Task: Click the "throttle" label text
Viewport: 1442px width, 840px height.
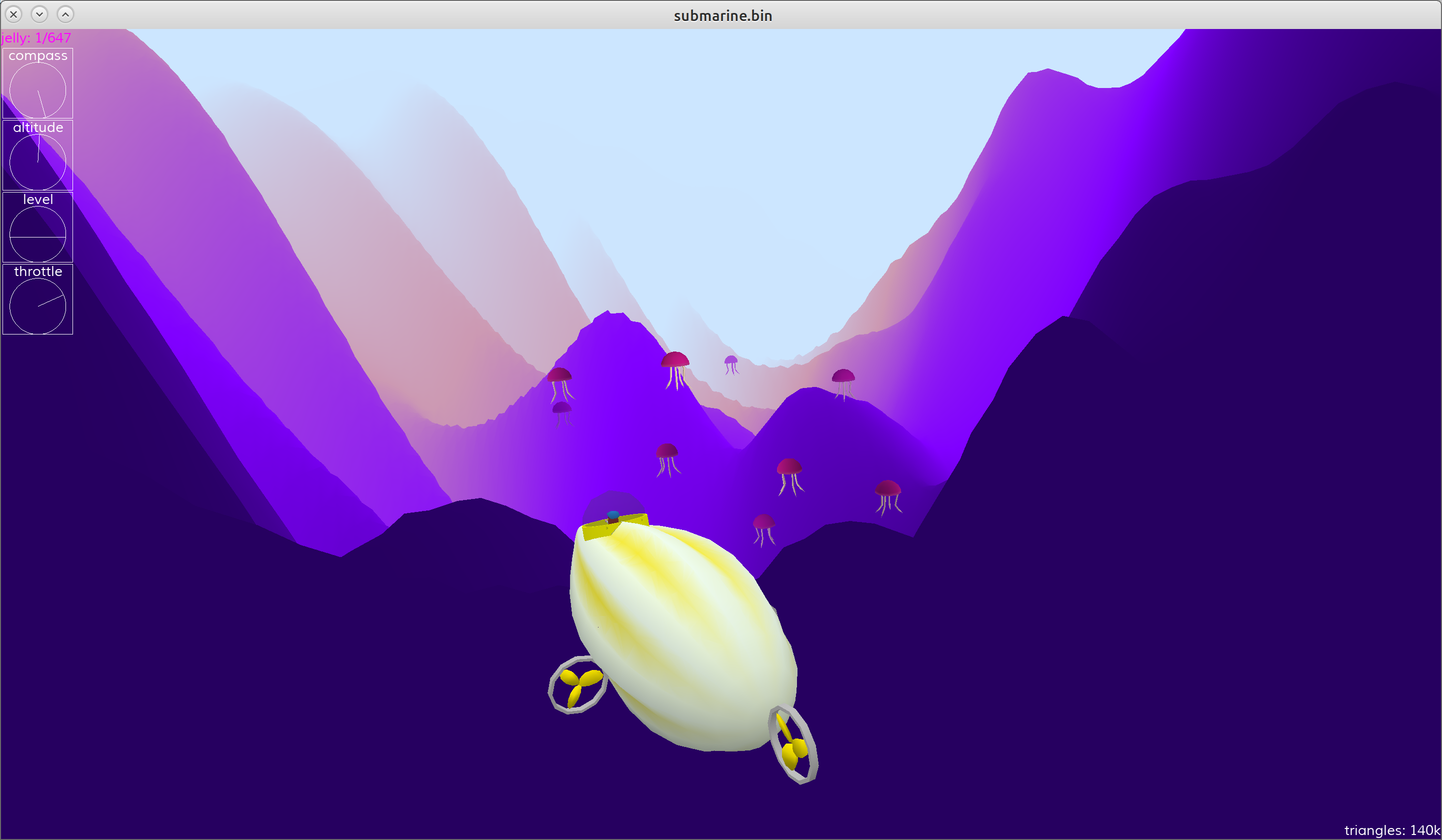Action: (x=38, y=271)
